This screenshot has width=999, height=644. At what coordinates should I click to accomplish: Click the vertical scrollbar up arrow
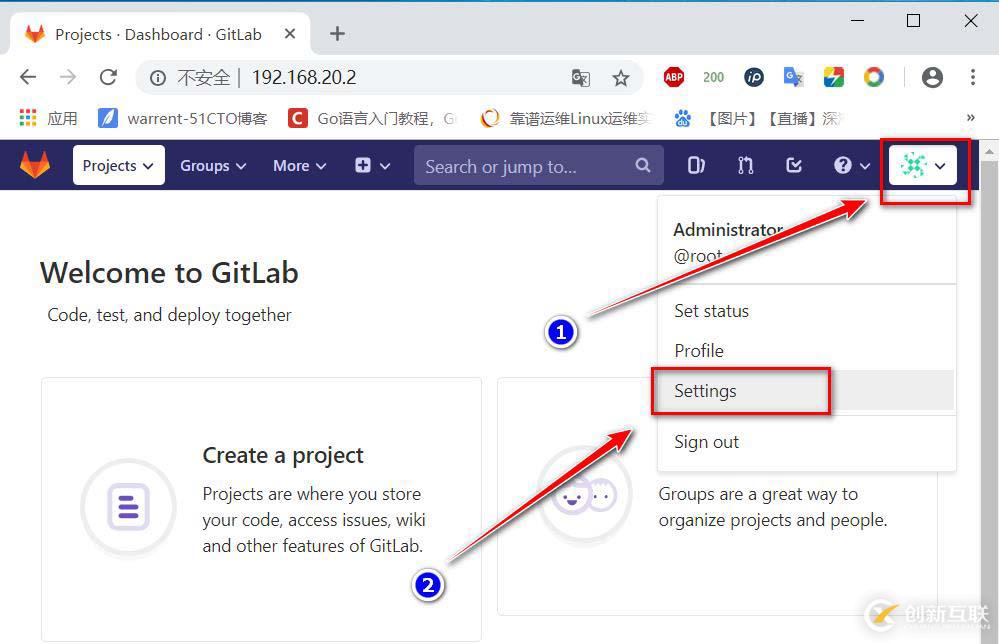coord(989,152)
